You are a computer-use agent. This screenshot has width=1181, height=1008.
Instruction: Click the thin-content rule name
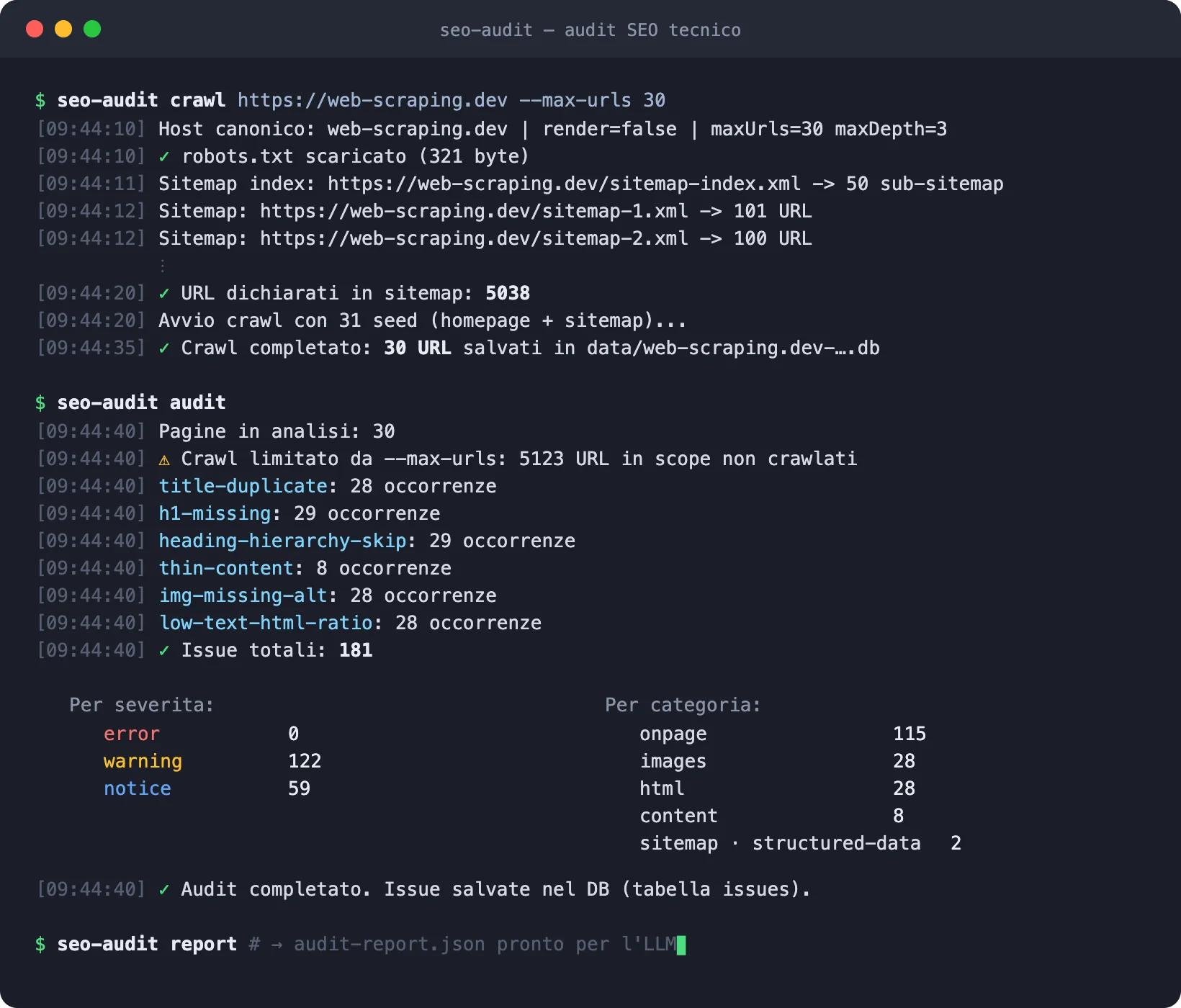[x=226, y=568]
